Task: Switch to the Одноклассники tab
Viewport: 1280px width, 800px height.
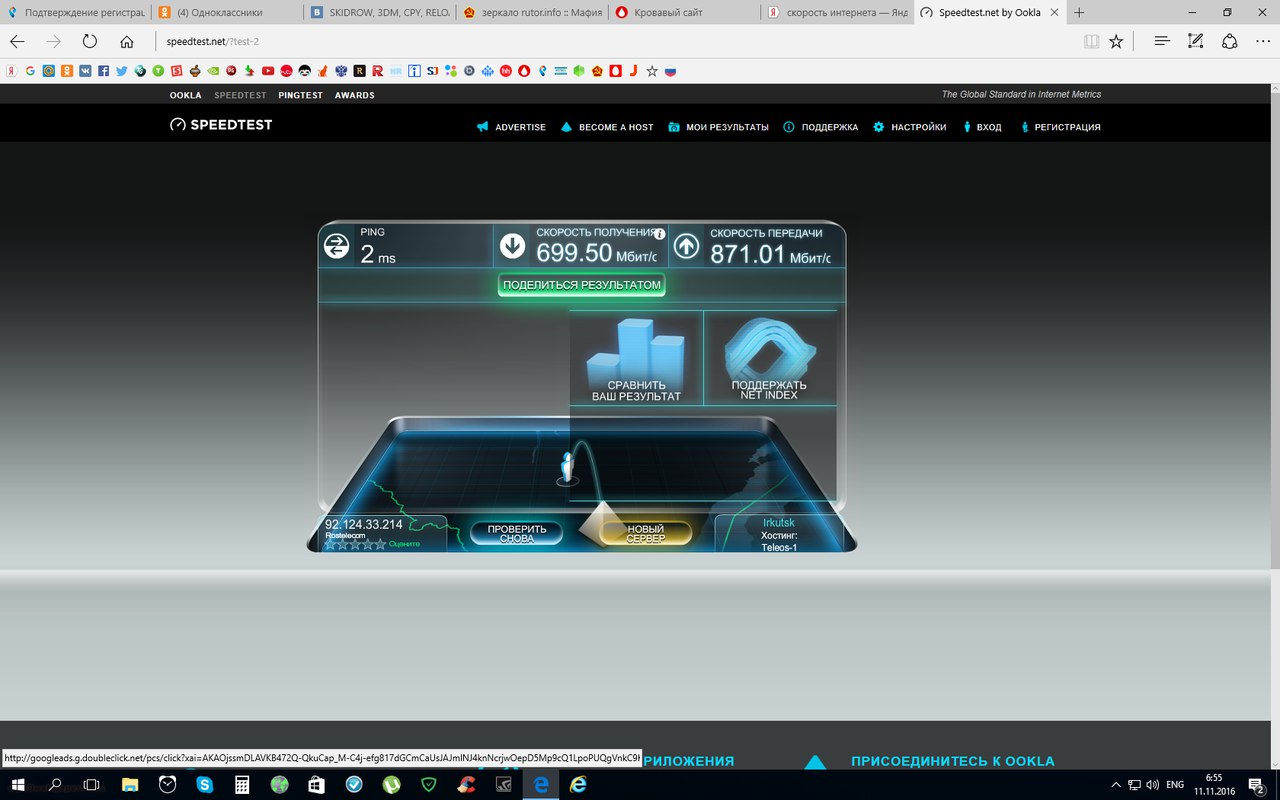Action: click(227, 13)
